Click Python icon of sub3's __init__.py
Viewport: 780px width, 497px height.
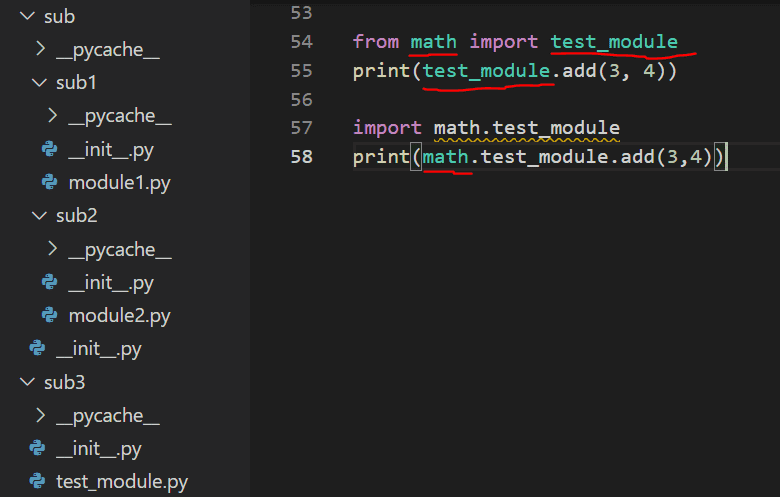[37, 448]
